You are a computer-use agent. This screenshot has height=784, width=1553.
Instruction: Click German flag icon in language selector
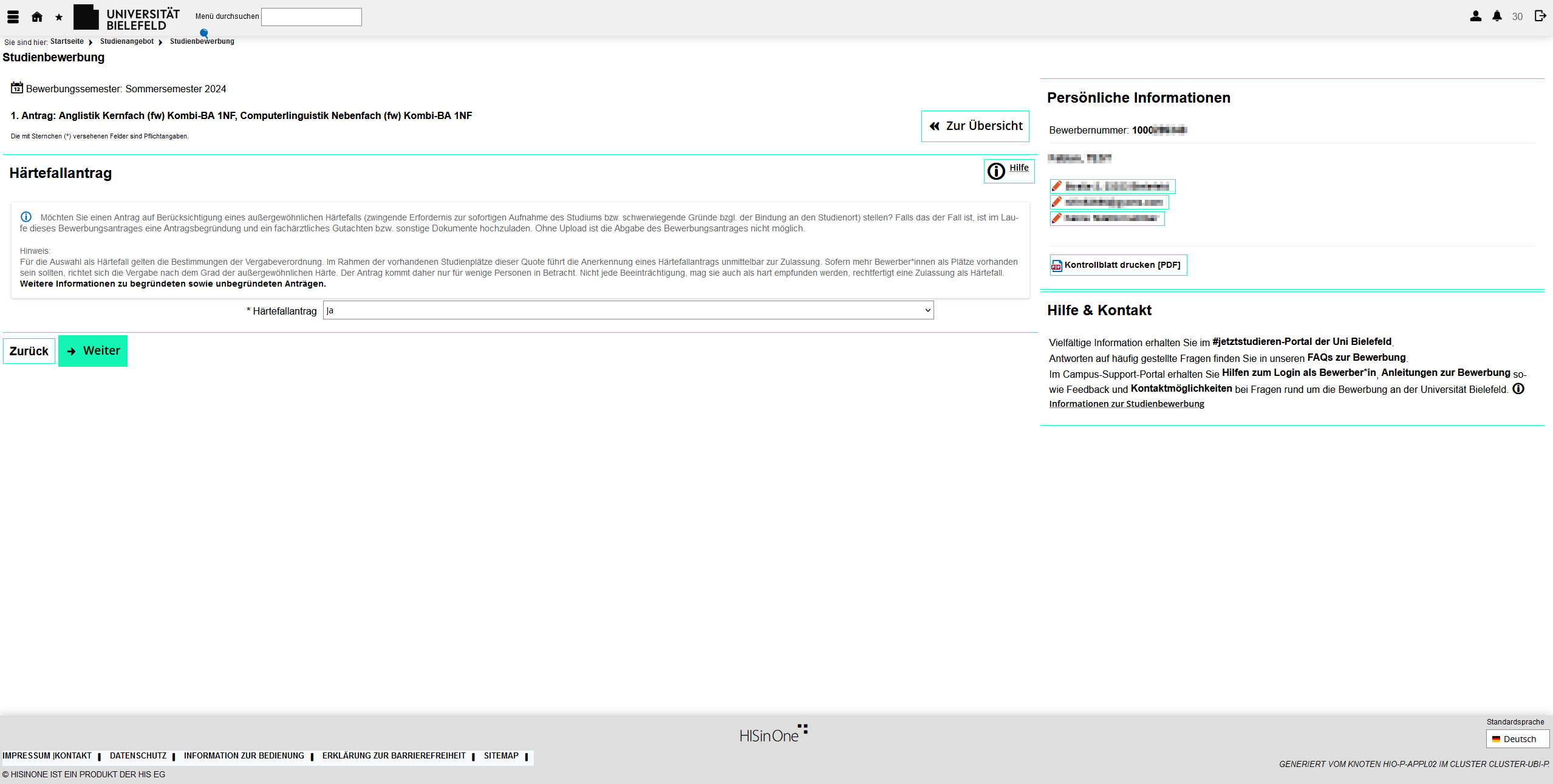coord(1497,739)
